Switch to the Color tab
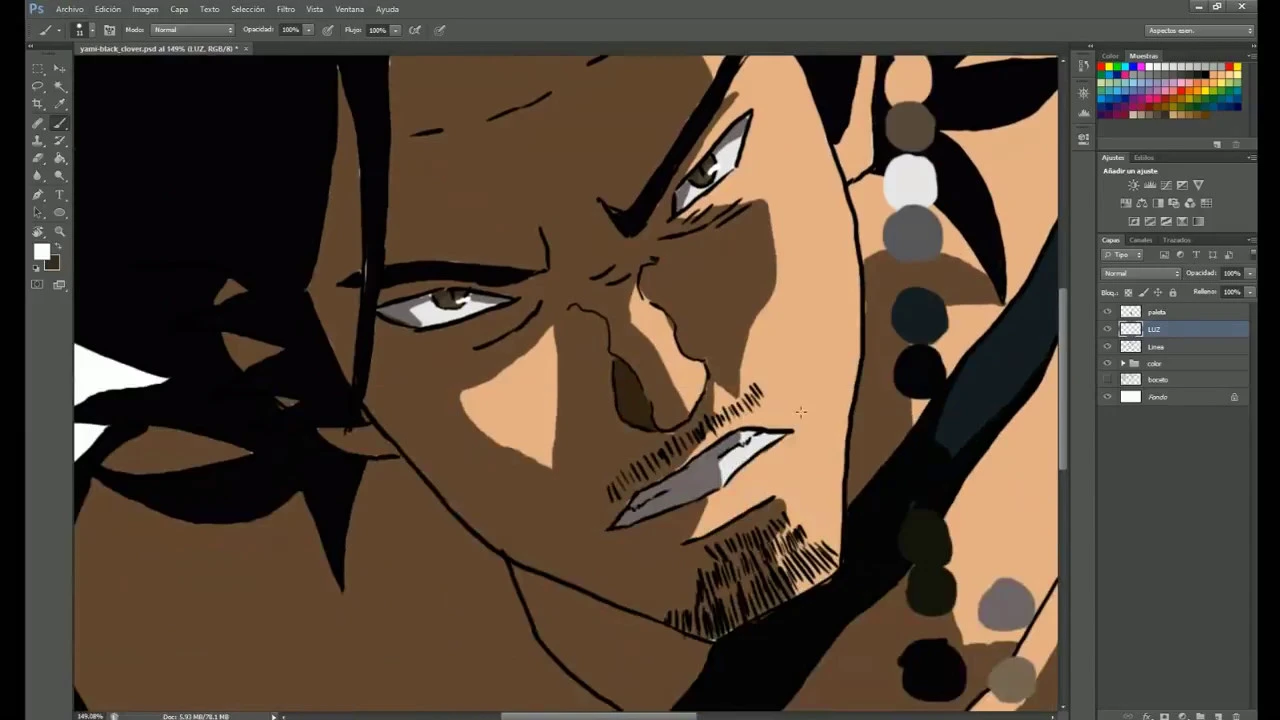The image size is (1280, 720). (x=1110, y=56)
